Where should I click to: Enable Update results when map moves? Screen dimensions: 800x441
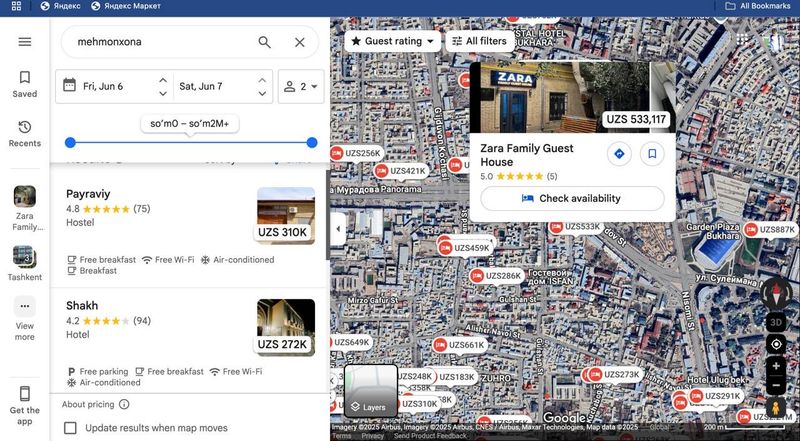coord(70,428)
